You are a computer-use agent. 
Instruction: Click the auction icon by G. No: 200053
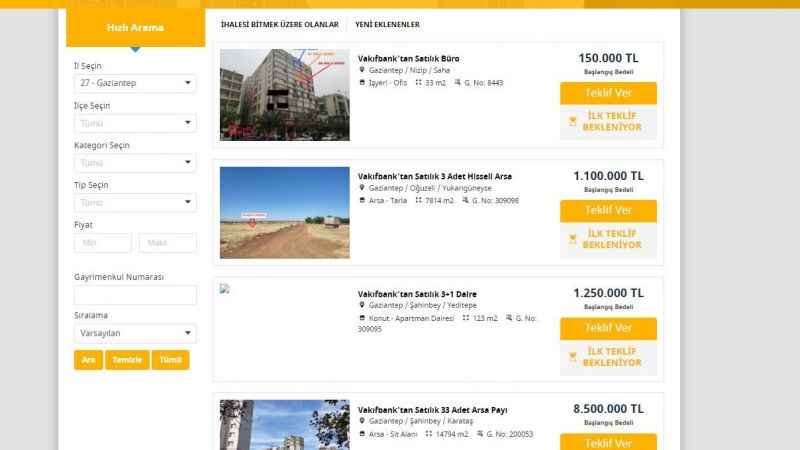pyautogui.click(x=480, y=433)
